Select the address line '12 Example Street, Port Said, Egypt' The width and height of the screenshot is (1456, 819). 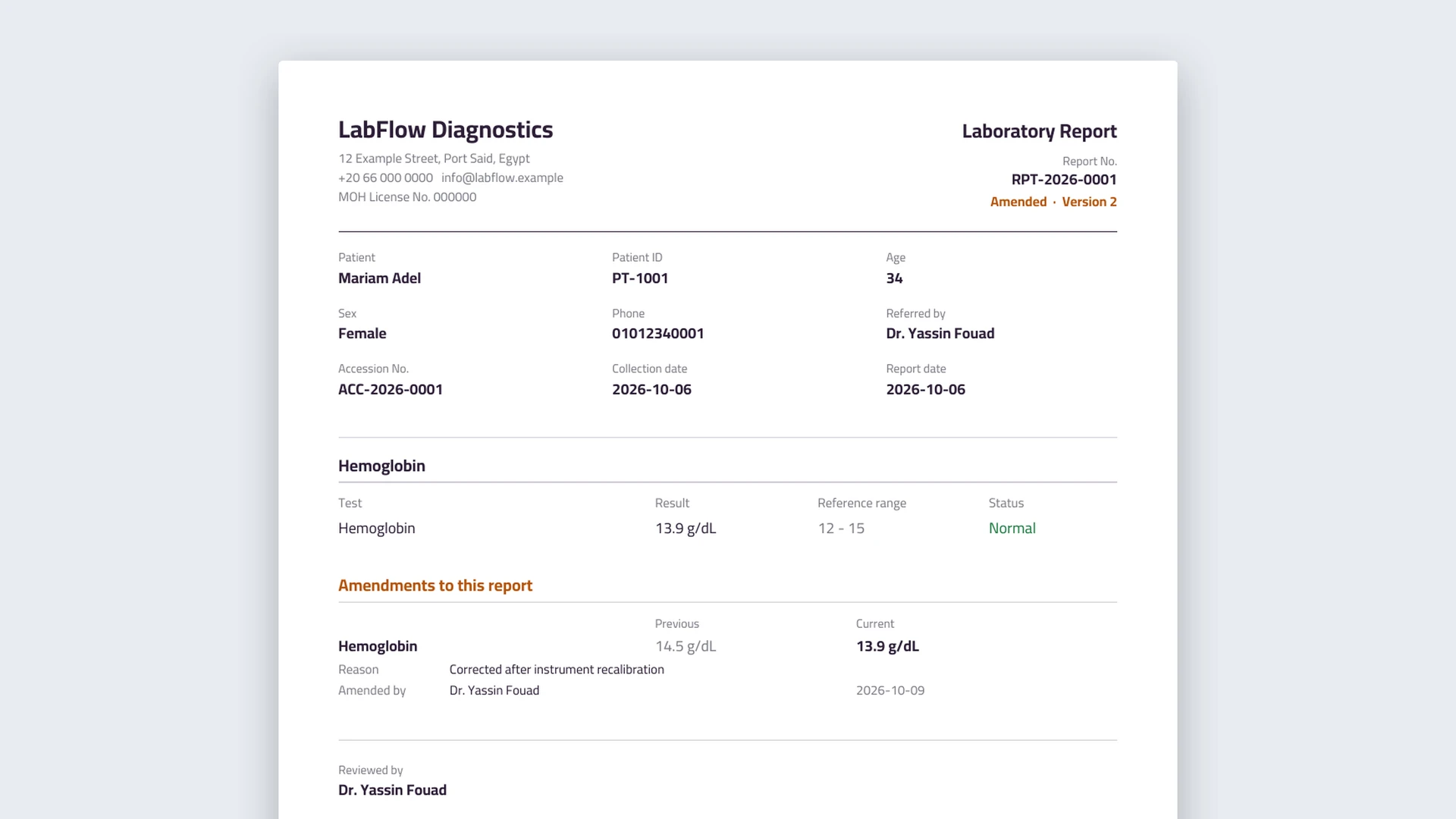pyautogui.click(x=434, y=158)
